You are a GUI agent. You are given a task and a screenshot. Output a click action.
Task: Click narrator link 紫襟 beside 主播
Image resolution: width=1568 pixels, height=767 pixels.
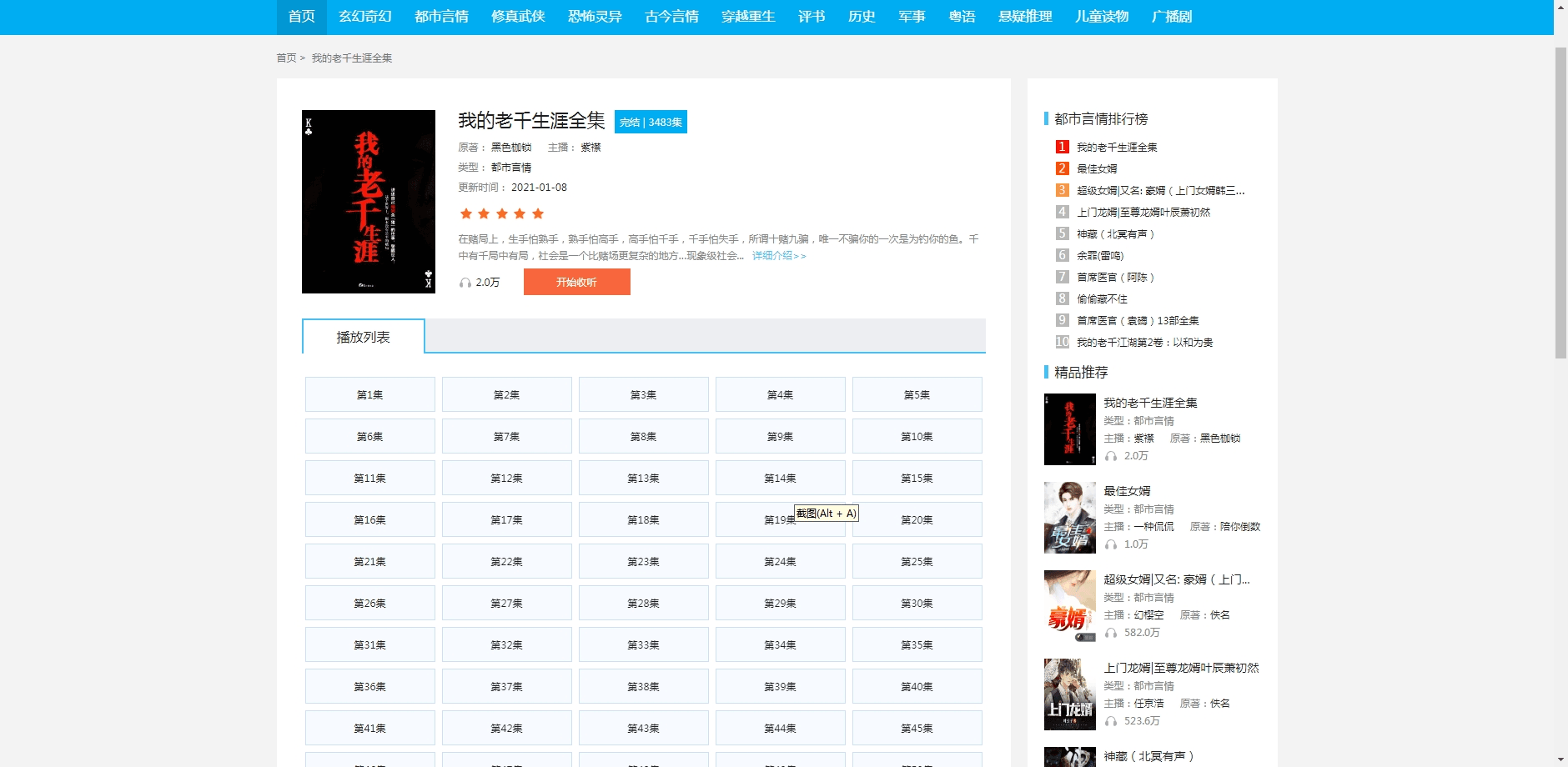pyautogui.click(x=591, y=148)
